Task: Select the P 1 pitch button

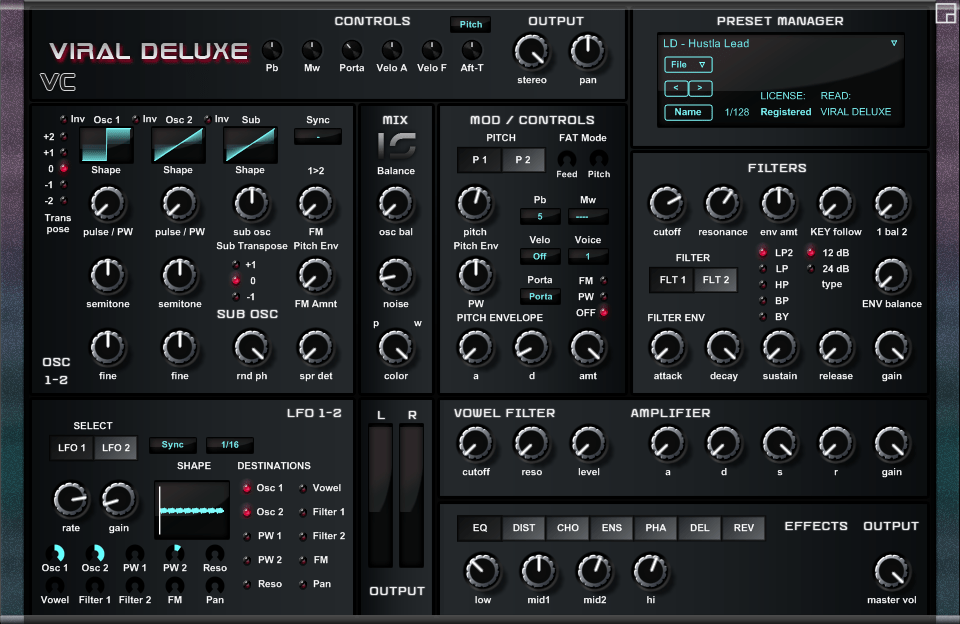Action: click(479, 160)
